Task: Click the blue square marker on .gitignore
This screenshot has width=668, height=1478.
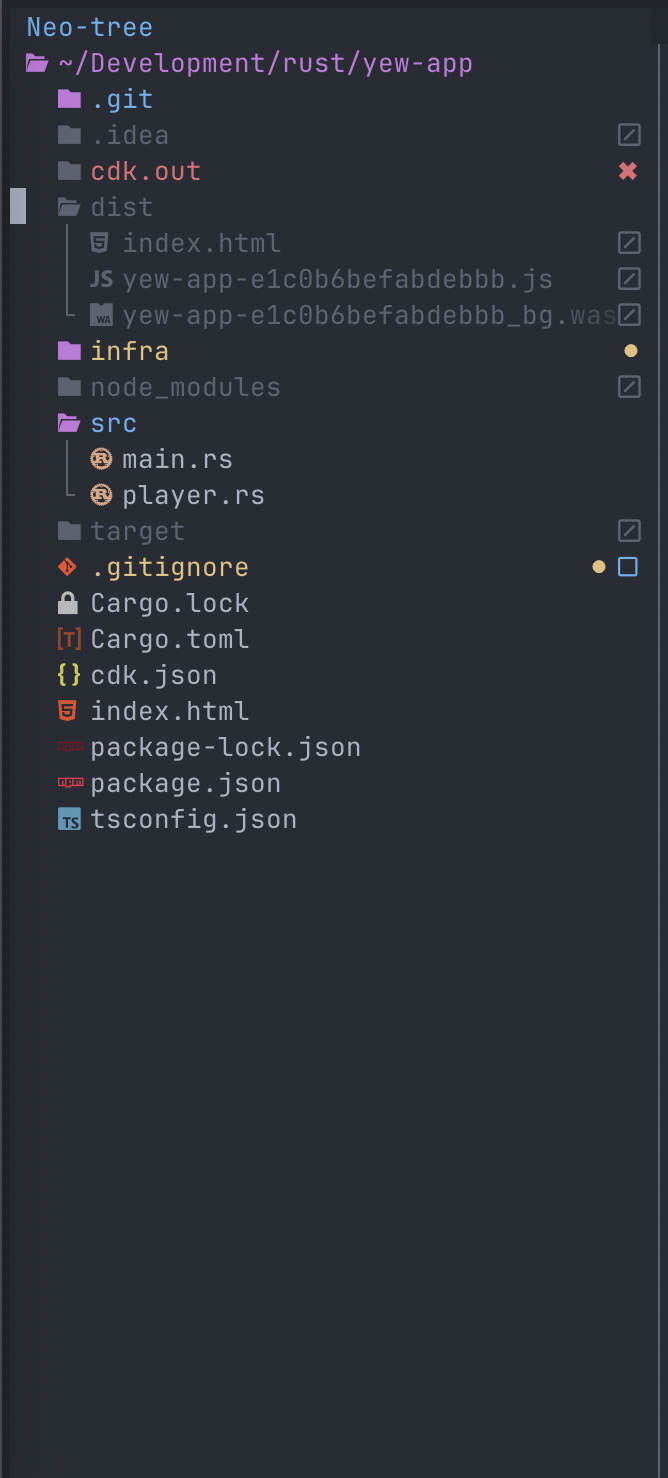Action: click(628, 567)
